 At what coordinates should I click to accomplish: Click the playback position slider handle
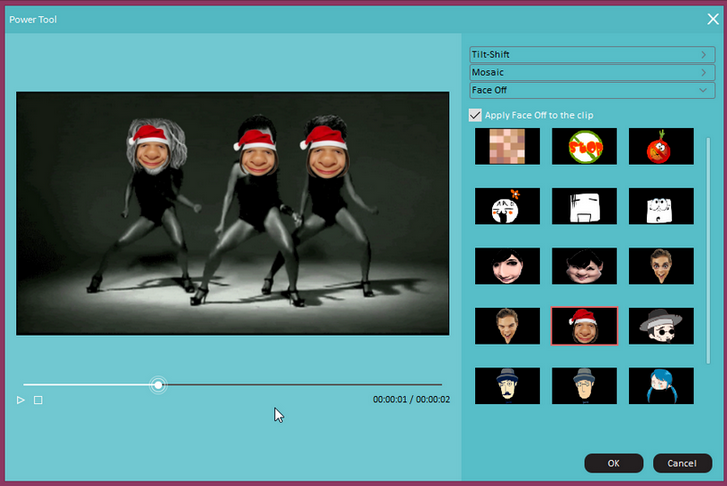tap(159, 385)
